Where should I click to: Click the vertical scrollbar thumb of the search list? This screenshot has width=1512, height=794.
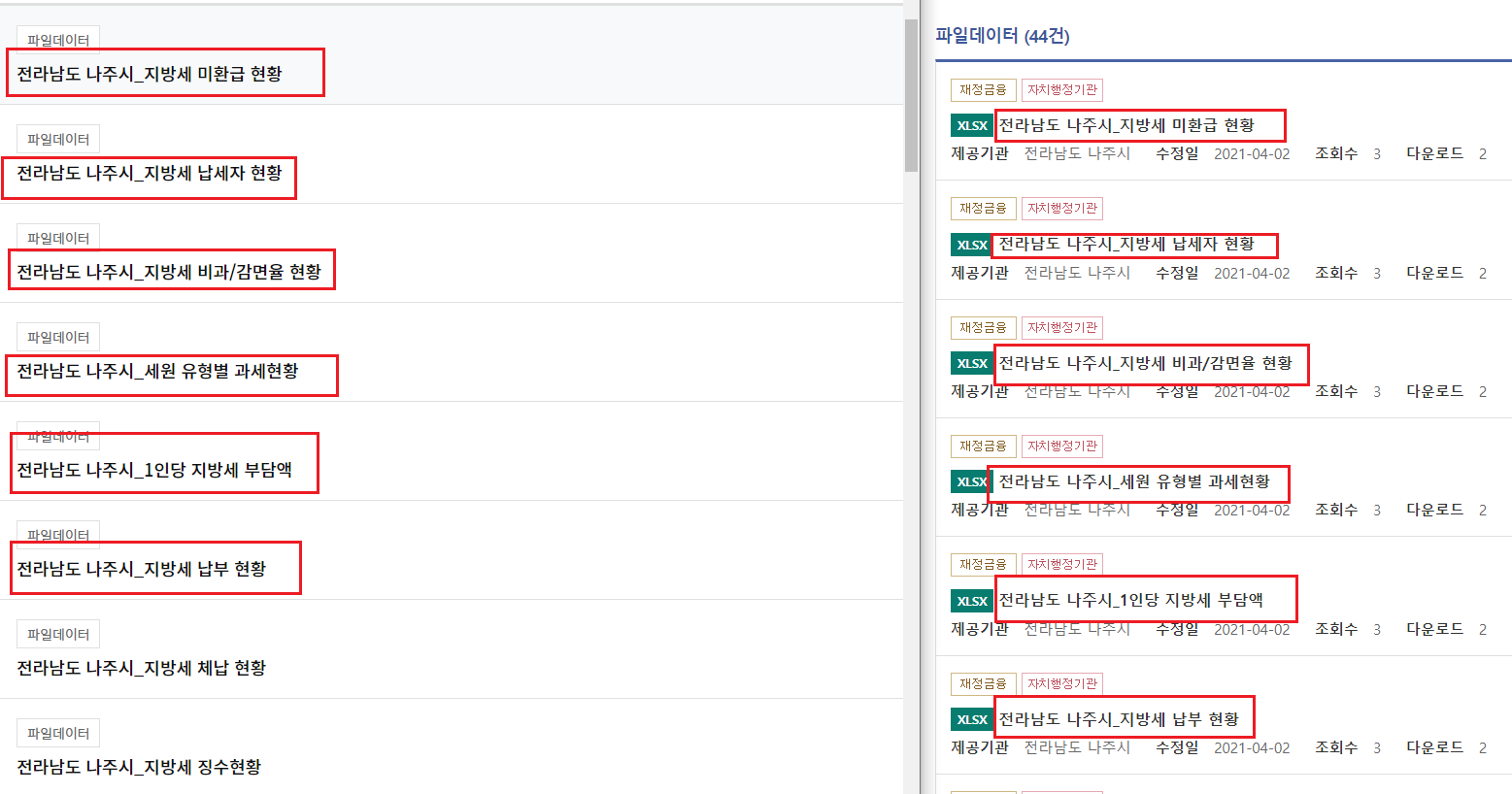[911, 95]
